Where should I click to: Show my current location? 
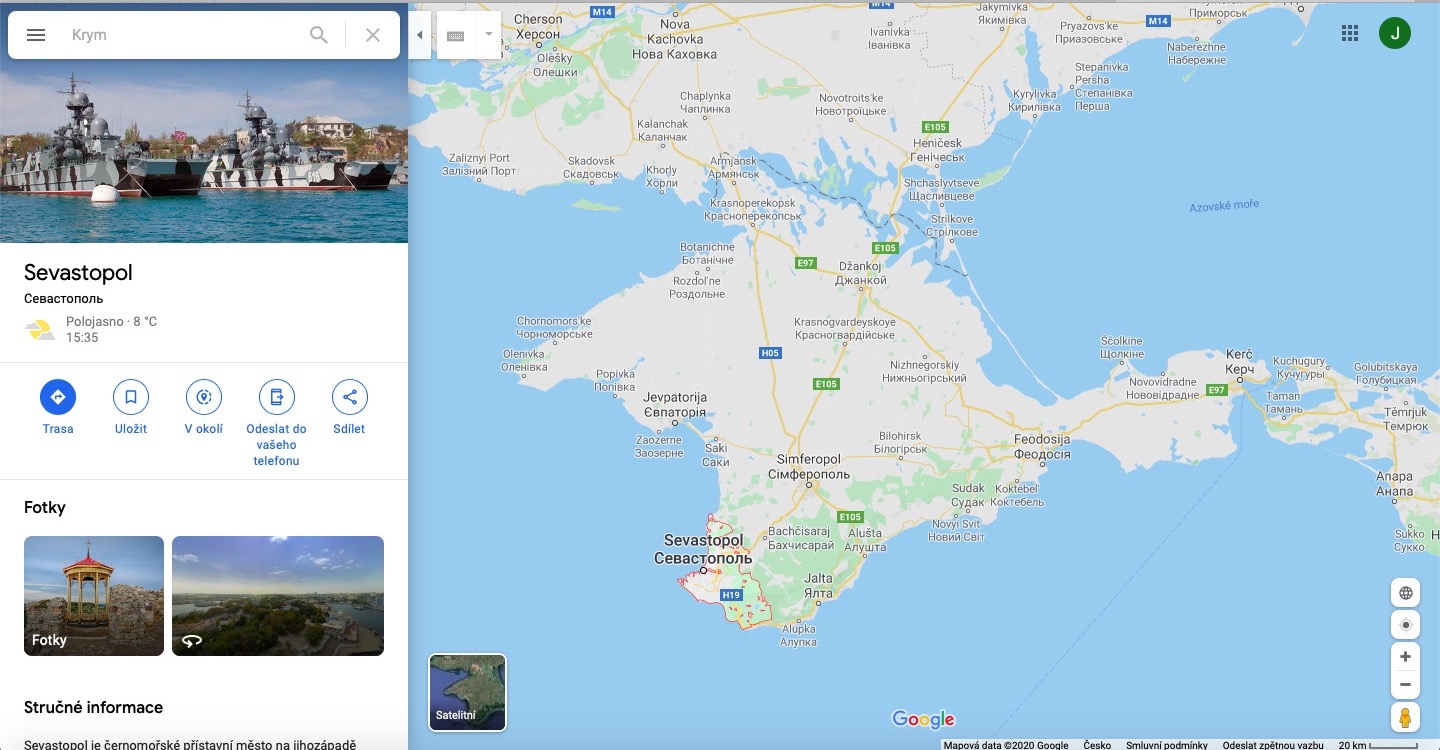pos(1405,625)
